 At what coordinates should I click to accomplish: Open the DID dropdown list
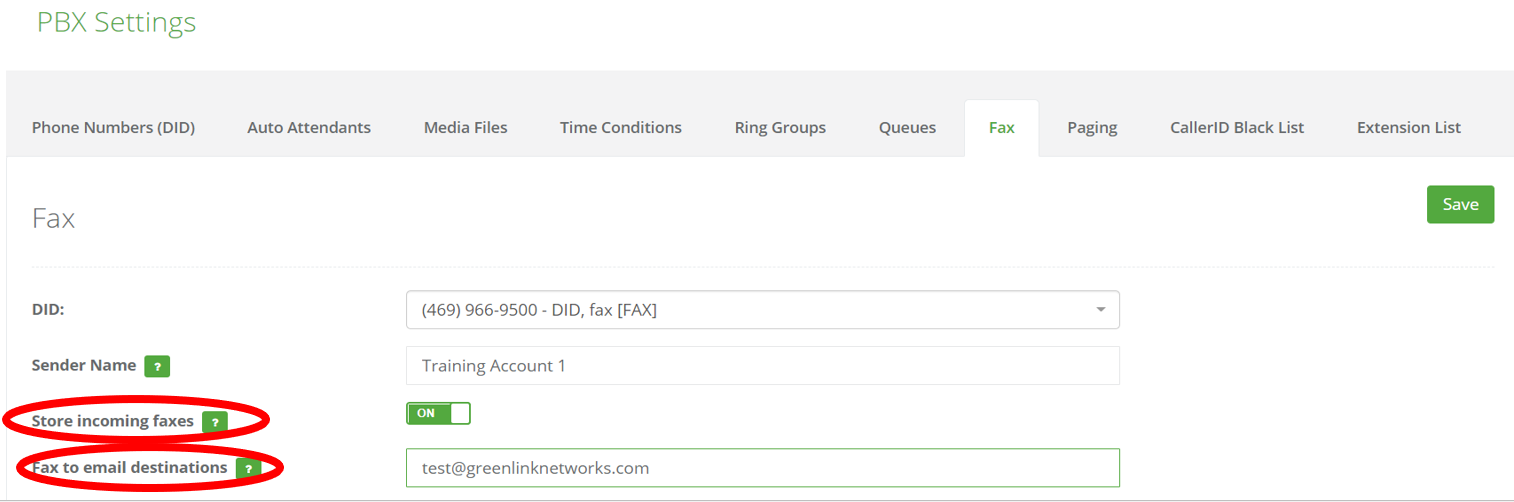click(763, 310)
